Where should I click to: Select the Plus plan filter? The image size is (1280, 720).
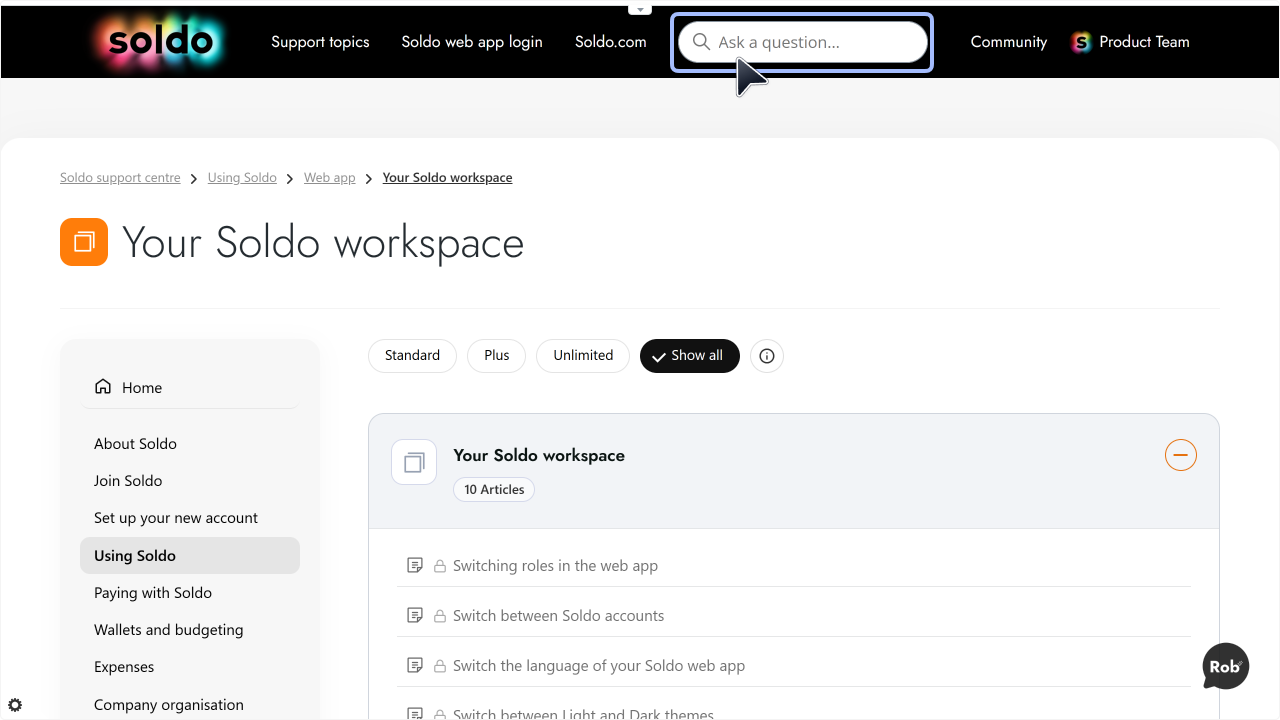(x=497, y=356)
